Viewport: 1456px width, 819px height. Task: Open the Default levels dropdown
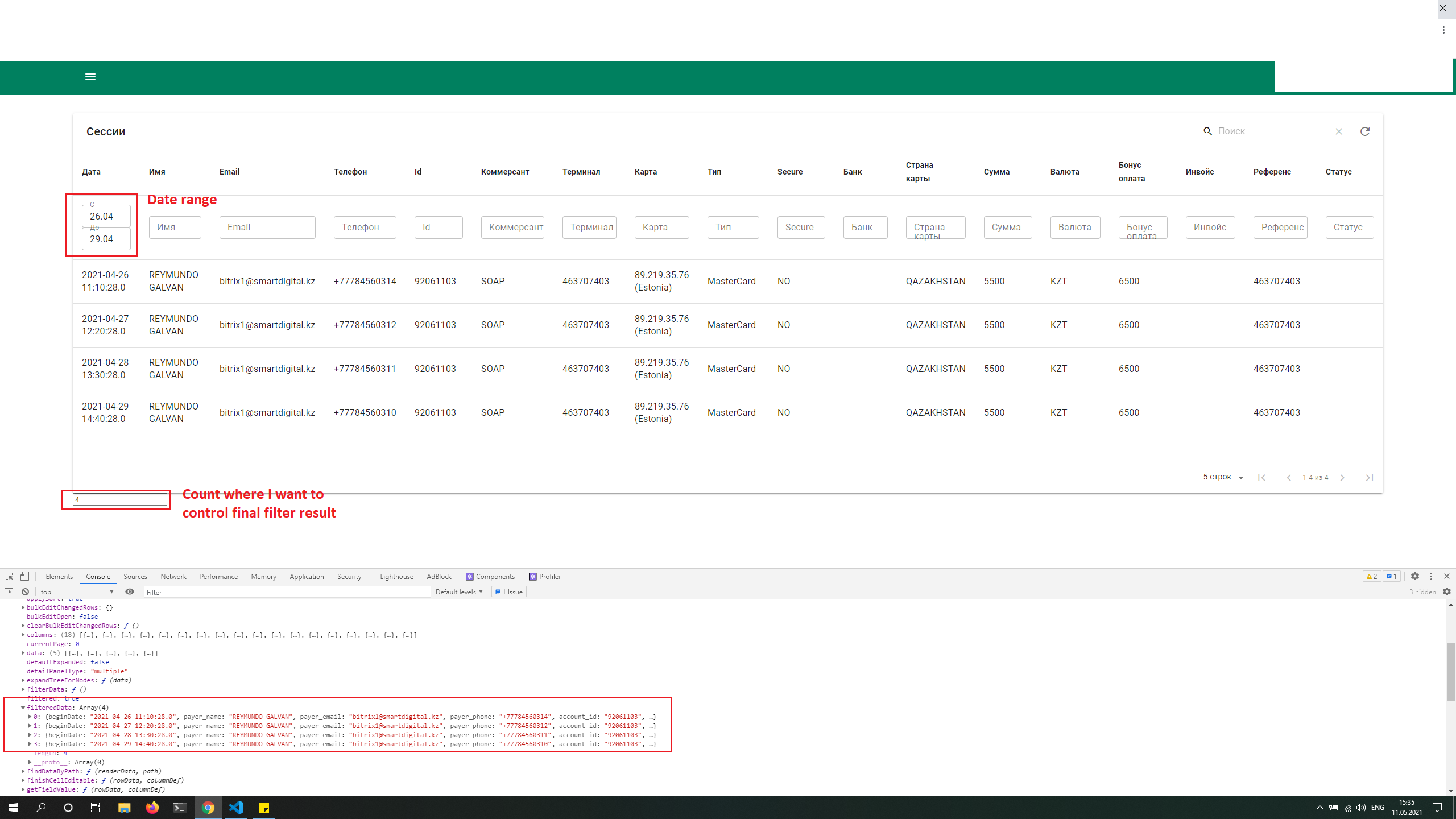458,591
